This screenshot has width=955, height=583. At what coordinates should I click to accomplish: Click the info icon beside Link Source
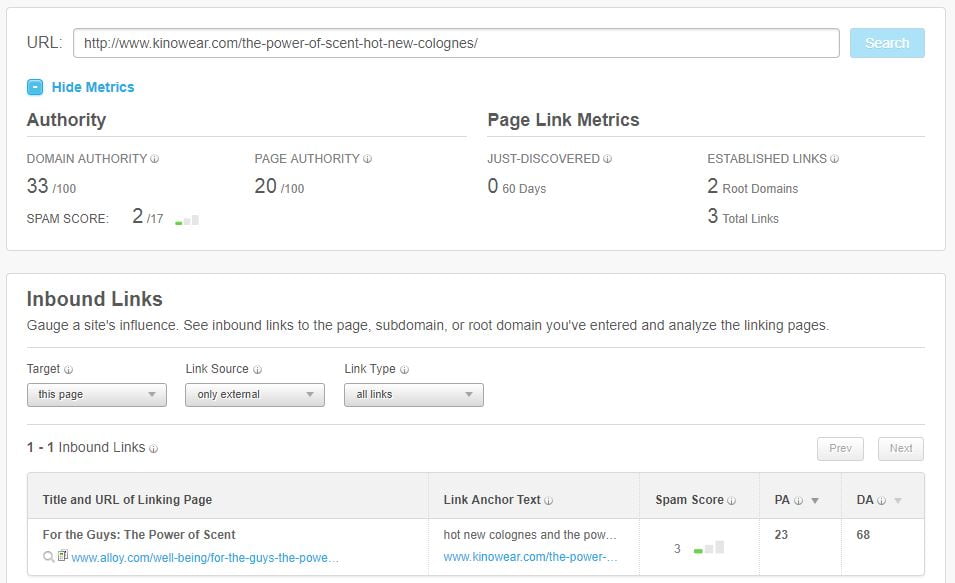(x=257, y=370)
